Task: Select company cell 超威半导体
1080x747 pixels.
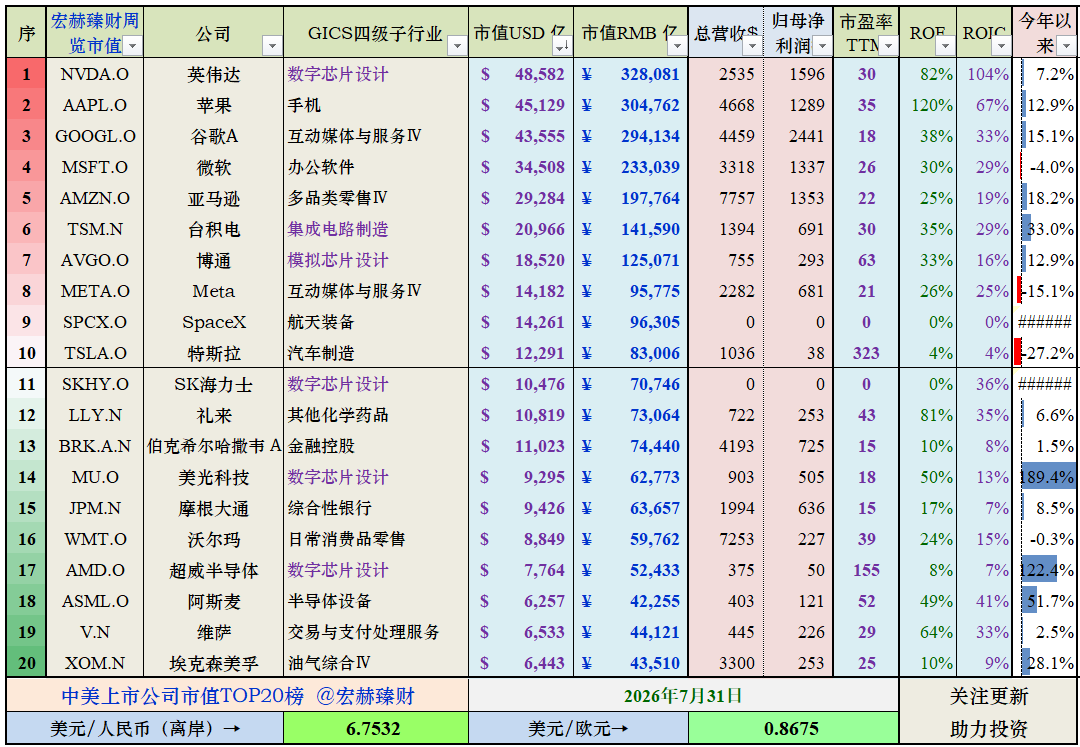Action: (214, 570)
